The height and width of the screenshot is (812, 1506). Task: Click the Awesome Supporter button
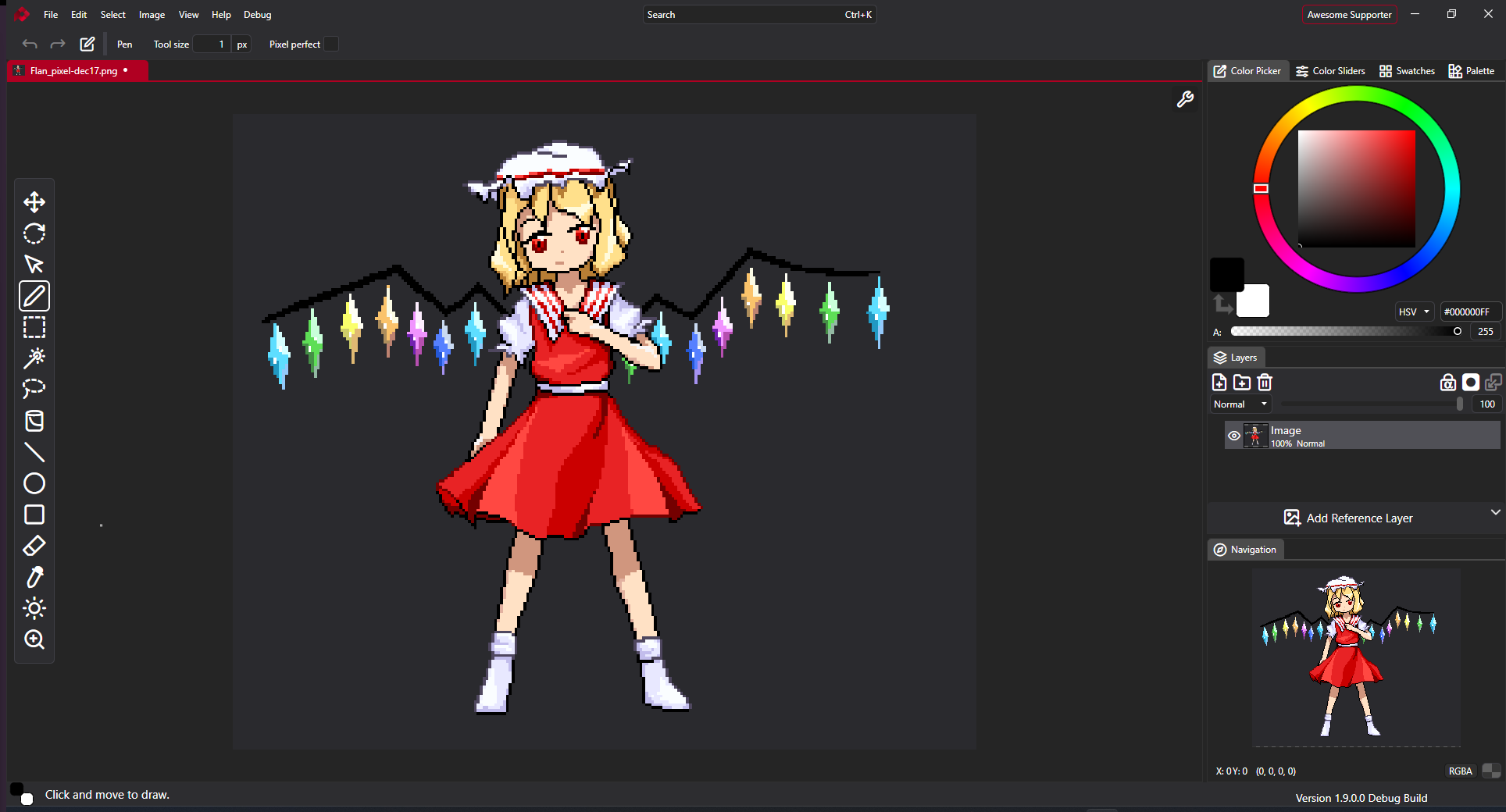coord(1349,14)
